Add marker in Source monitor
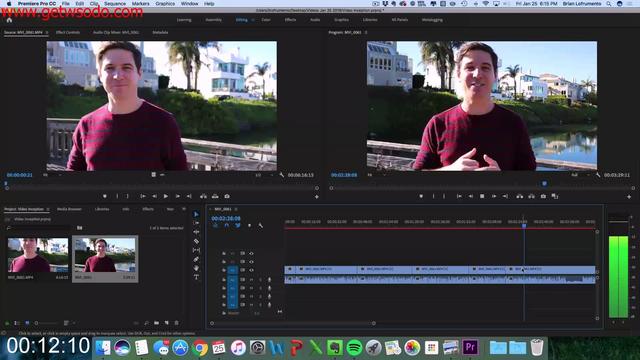 click(x=105, y=196)
